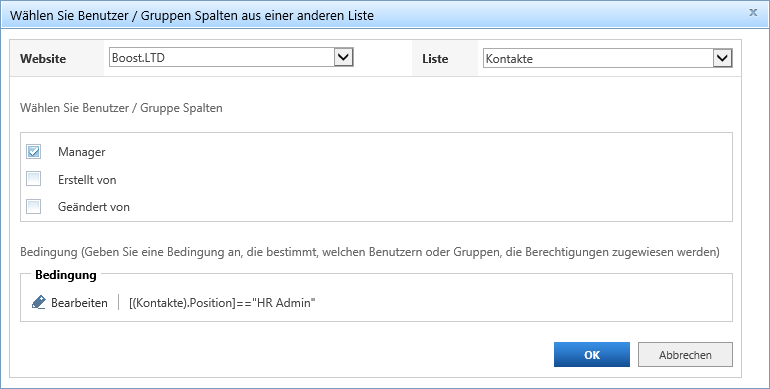Open the Liste dropdown showing Kontakte
The width and height of the screenshot is (770, 389).
click(607, 58)
